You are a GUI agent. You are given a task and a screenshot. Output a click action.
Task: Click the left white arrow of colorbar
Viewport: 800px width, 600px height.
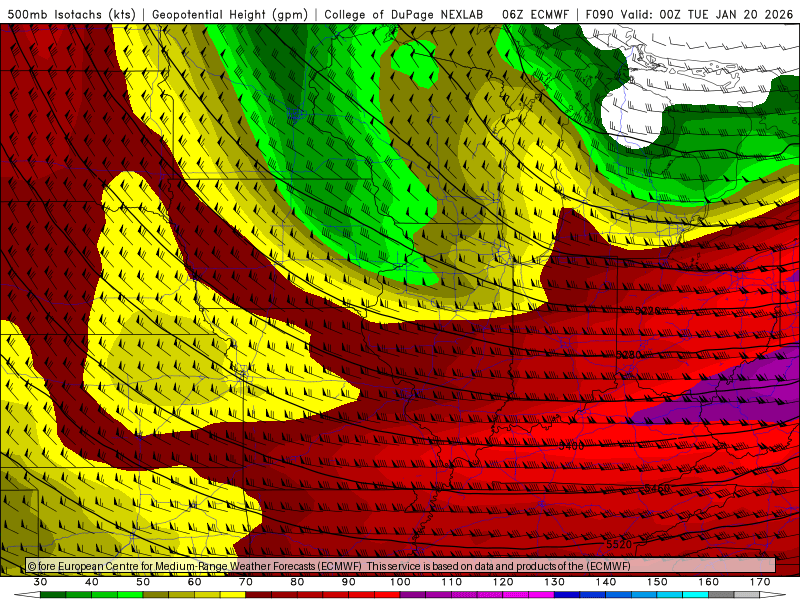[x=27, y=595]
